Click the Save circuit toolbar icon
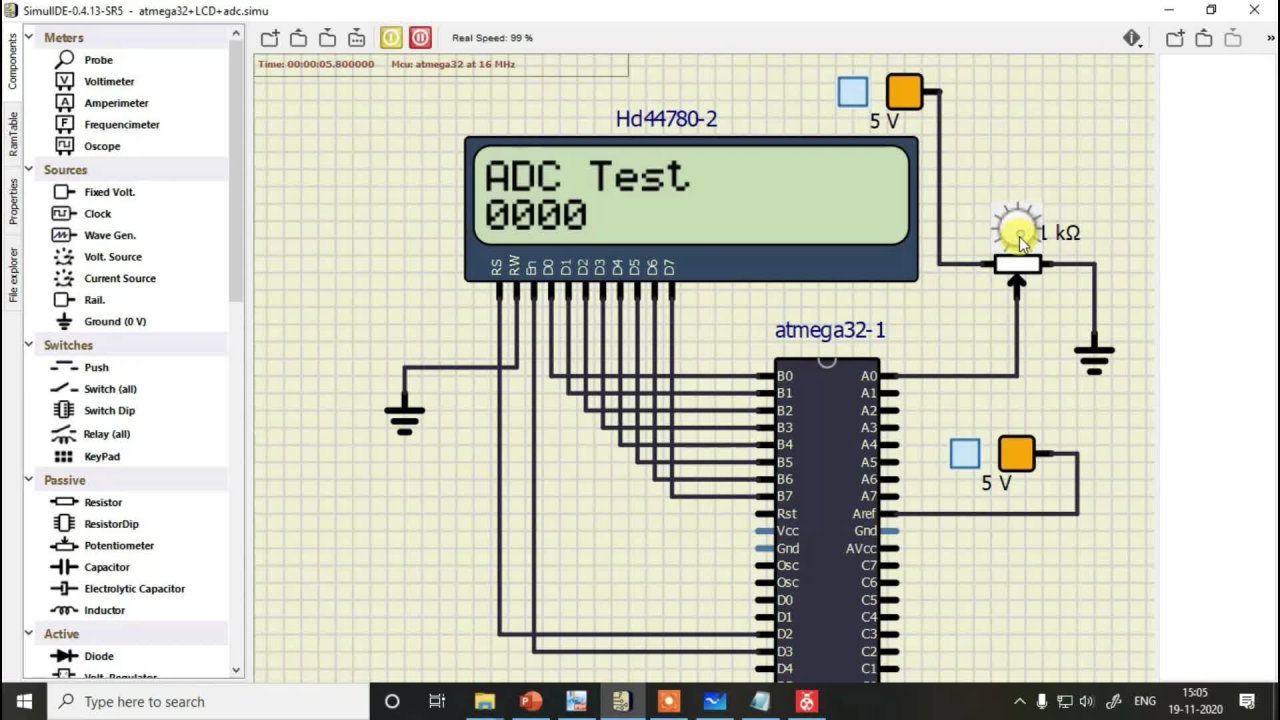This screenshot has height=720, width=1280. [x=327, y=38]
